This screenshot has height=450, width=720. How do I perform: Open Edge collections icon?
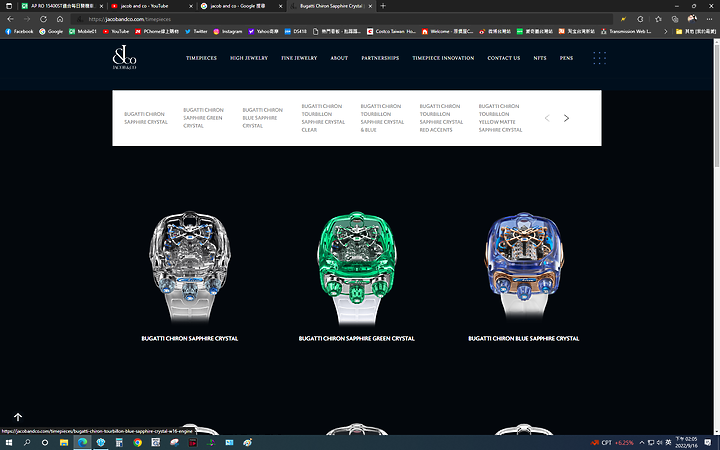coord(675,19)
